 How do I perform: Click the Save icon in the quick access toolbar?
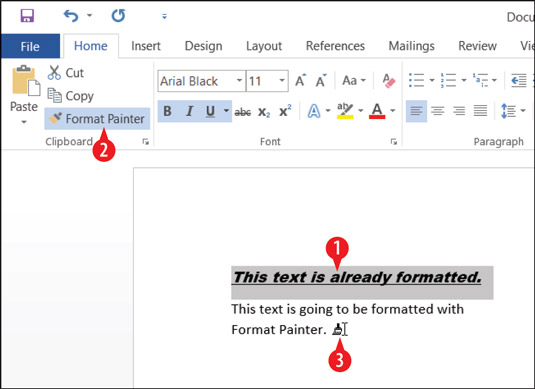click(27, 16)
